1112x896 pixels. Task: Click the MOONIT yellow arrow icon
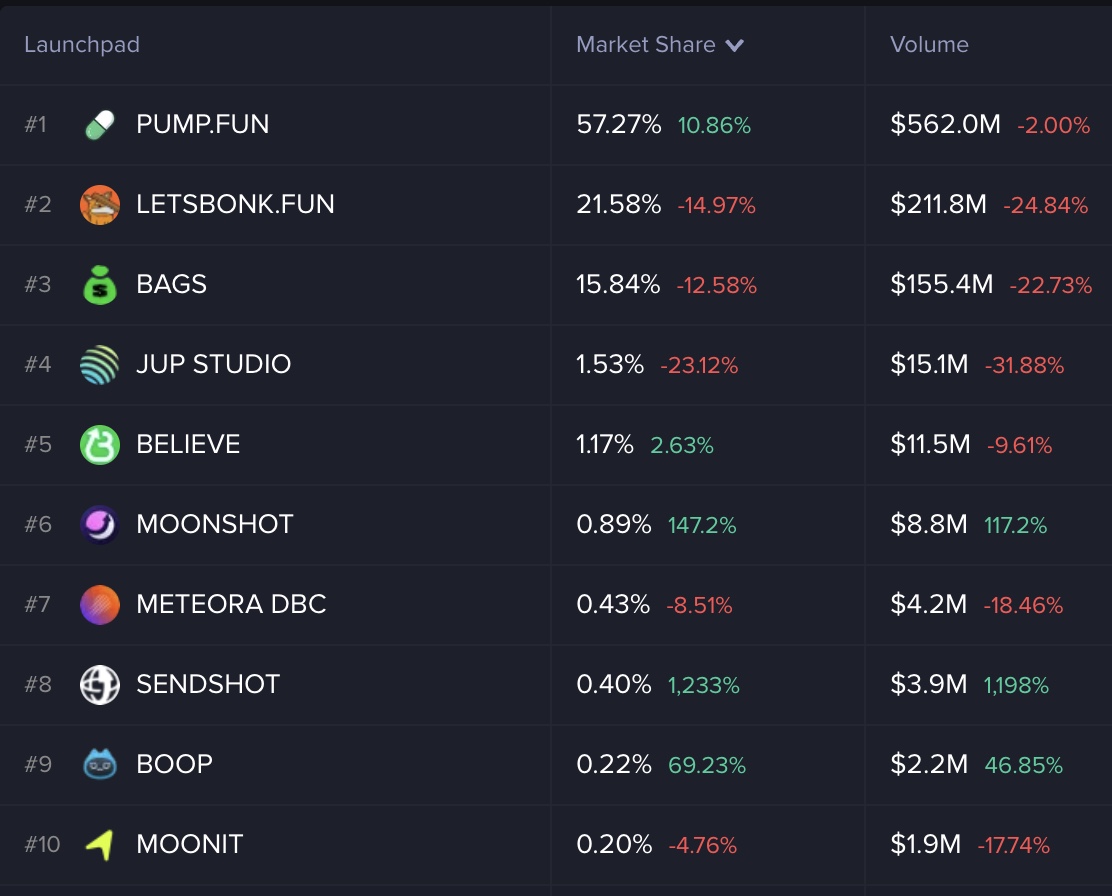100,845
